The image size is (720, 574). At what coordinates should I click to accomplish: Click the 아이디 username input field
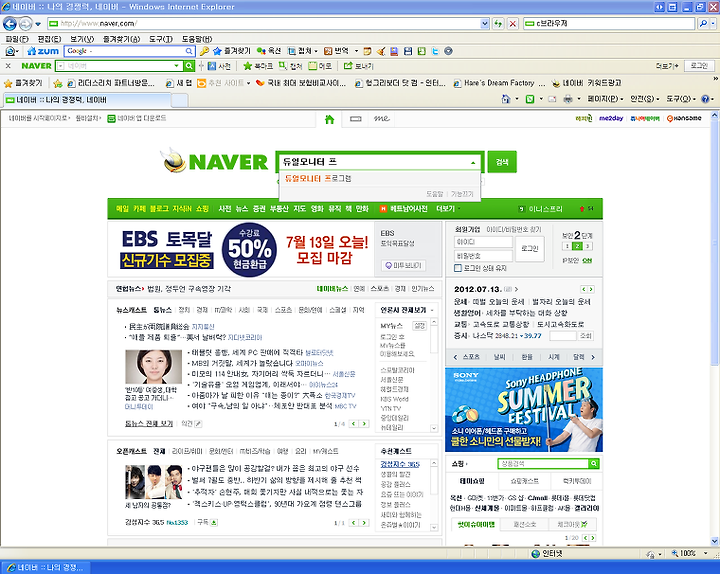[x=483, y=242]
